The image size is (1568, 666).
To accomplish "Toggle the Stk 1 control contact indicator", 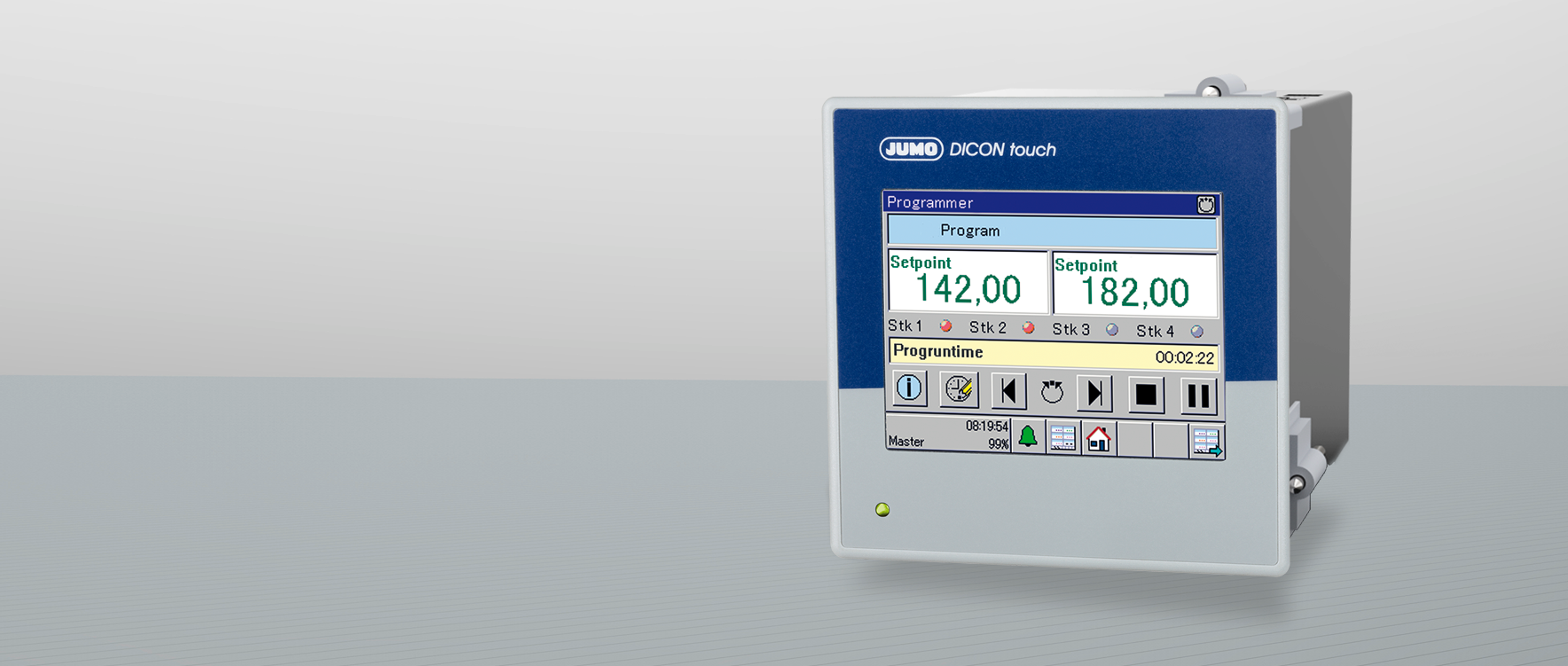I will pyautogui.click(x=945, y=326).
